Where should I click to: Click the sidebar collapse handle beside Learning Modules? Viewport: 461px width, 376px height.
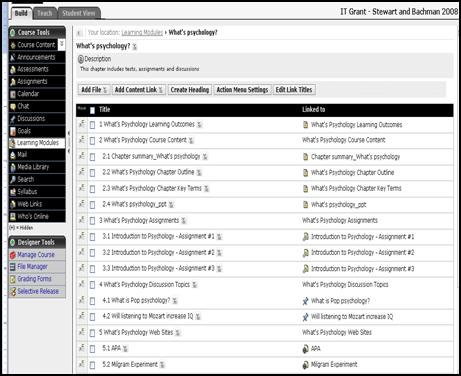pos(69,142)
